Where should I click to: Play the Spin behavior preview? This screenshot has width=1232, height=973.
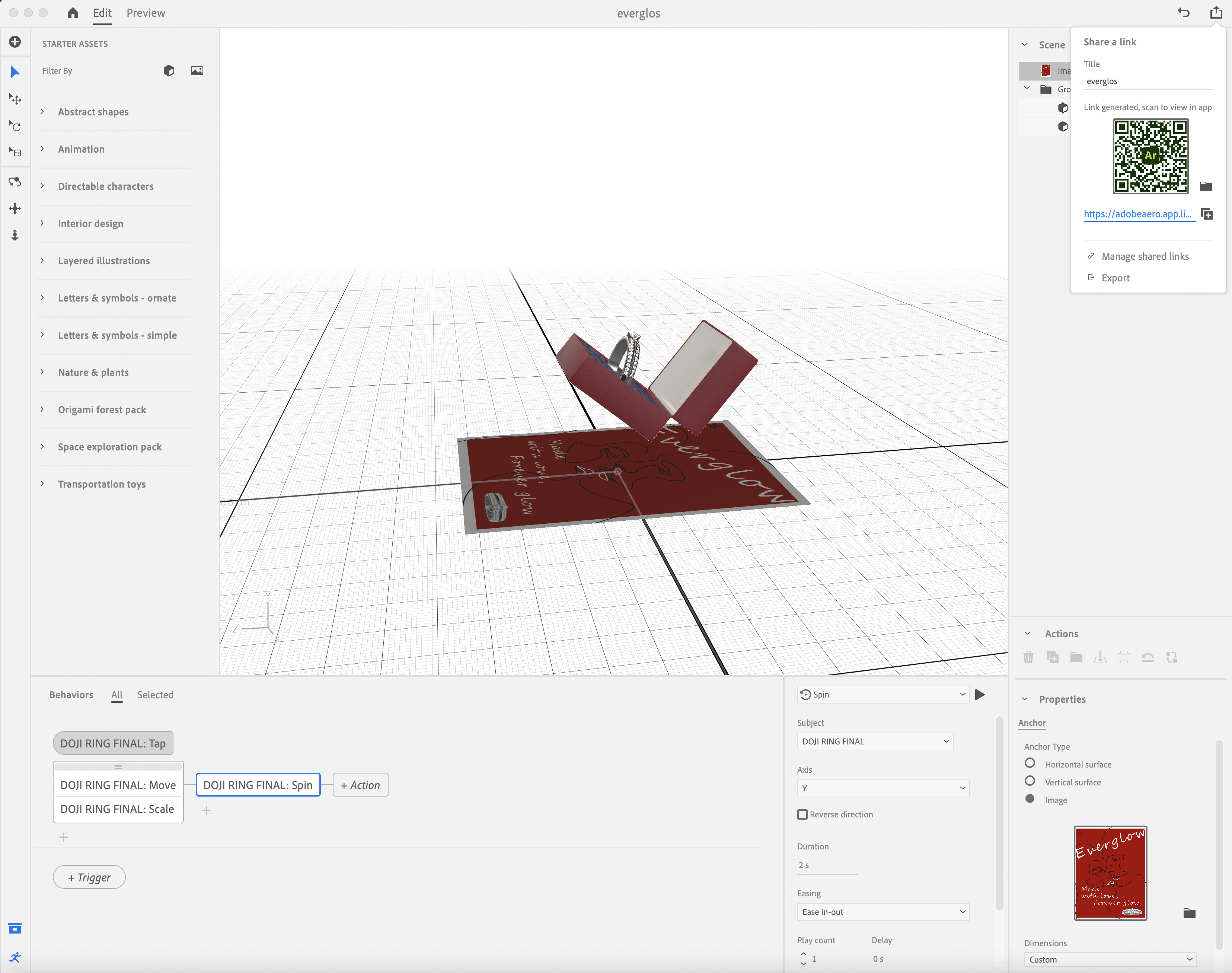click(979, 695)
